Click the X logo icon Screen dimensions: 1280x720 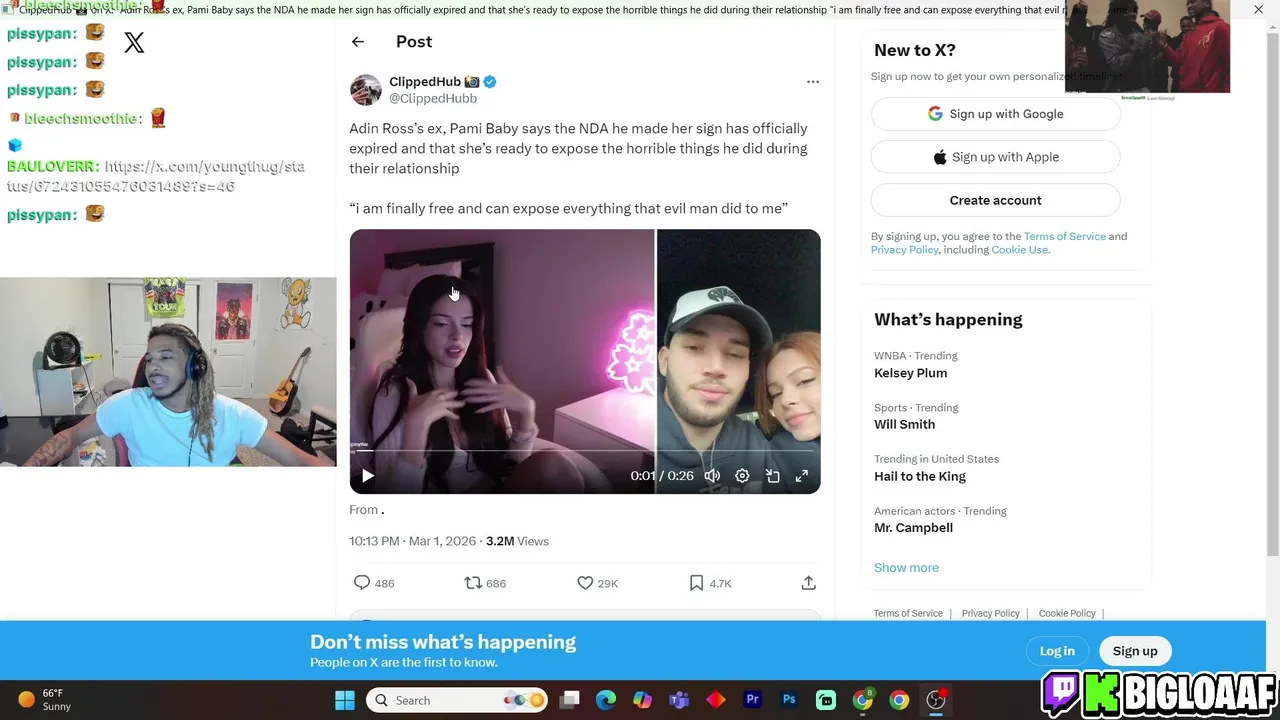click(134, 42)
